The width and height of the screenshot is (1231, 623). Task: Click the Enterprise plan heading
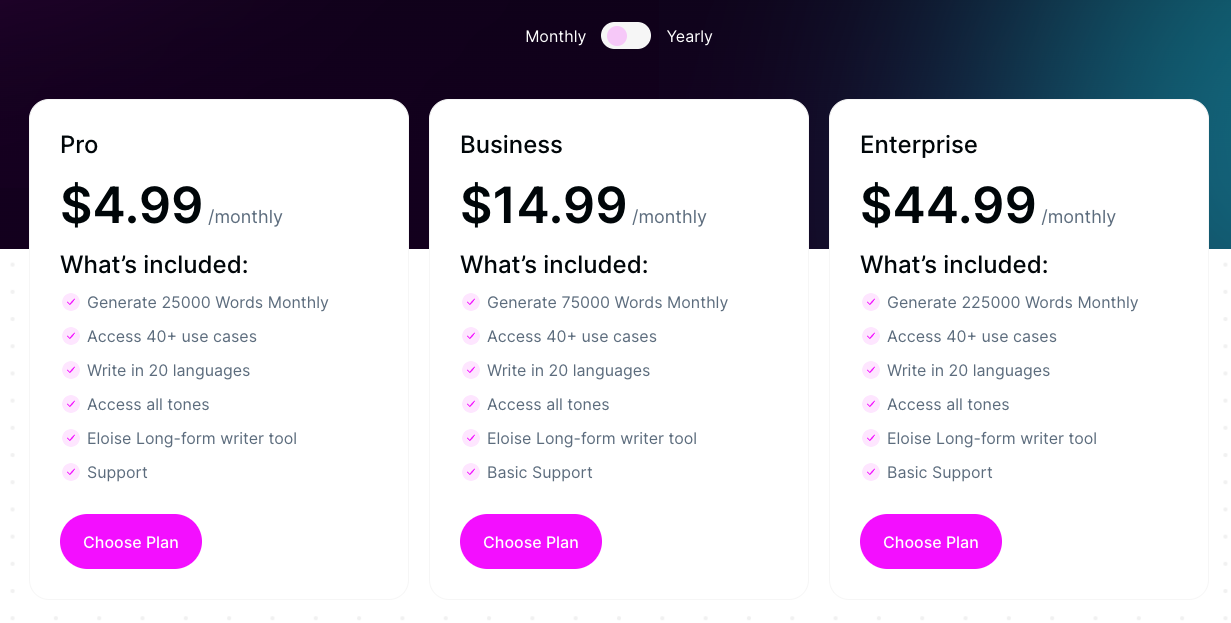pos(918,144)
